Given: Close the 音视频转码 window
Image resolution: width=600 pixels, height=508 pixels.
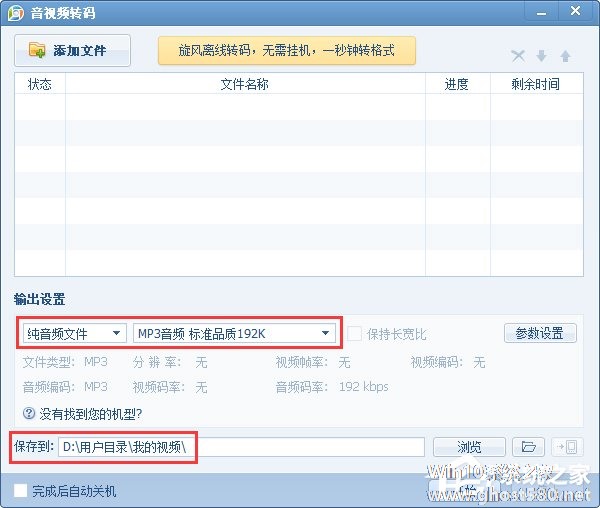Looking at the screenshot, I should pyautogui.click(x=576, y=11).
